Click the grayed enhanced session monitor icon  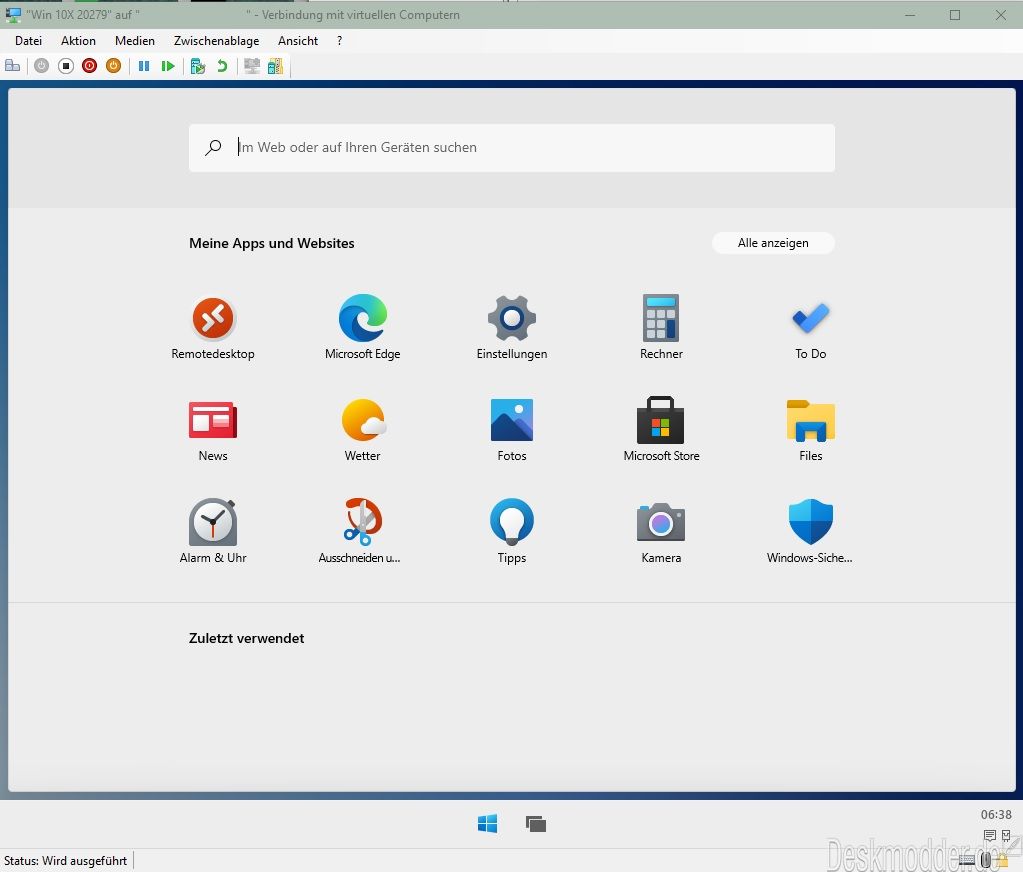252,66
